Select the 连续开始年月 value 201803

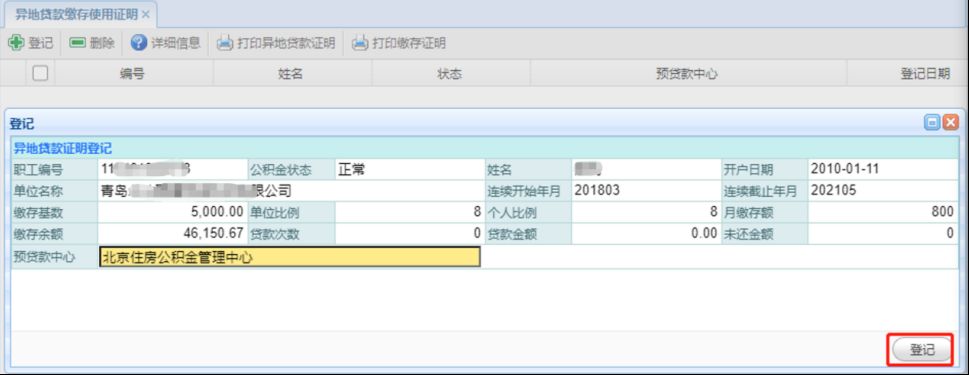(597, 190)
